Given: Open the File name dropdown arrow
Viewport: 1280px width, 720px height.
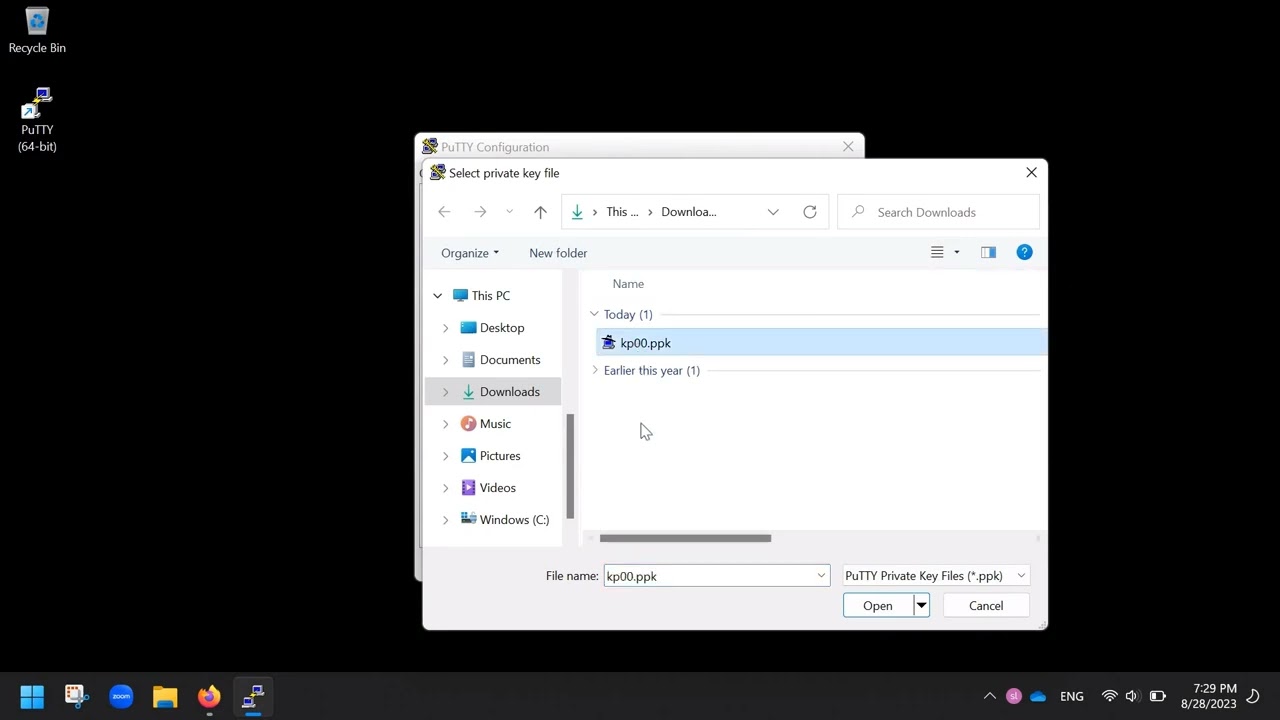Looking at the screenshot, I should (x=821, y=576).
